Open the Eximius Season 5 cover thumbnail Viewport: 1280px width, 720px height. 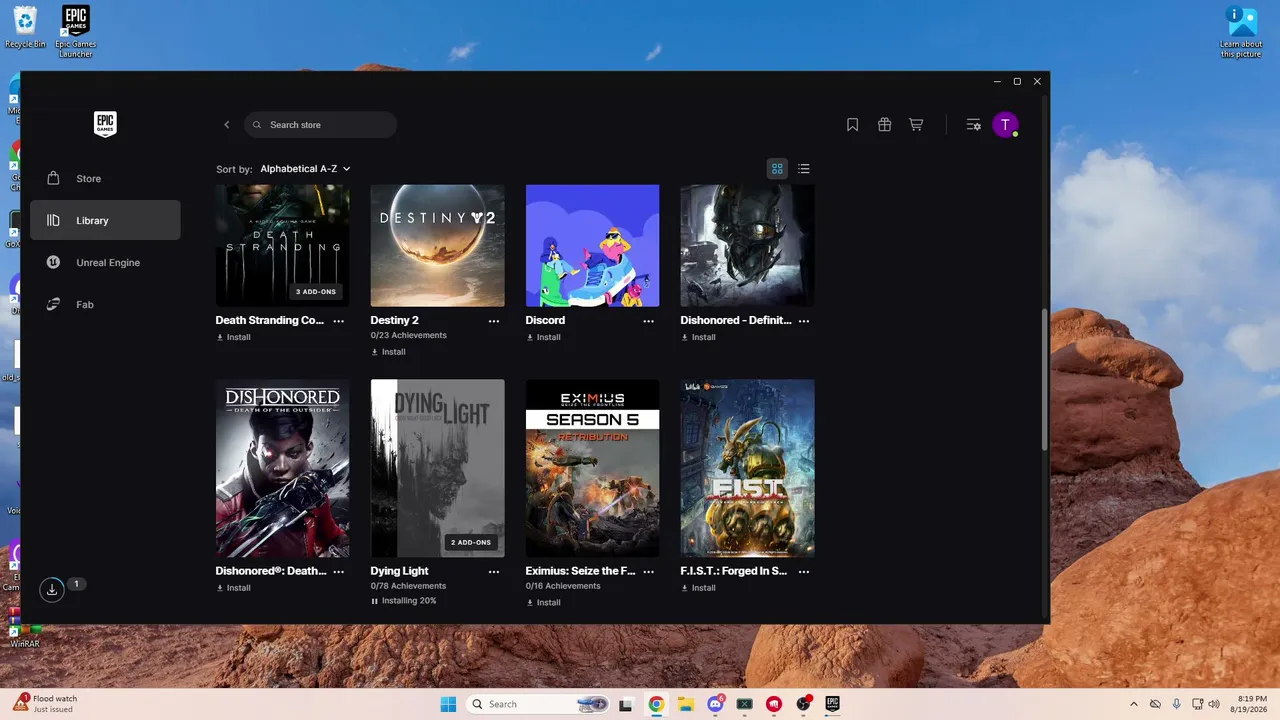pos(593,468)
